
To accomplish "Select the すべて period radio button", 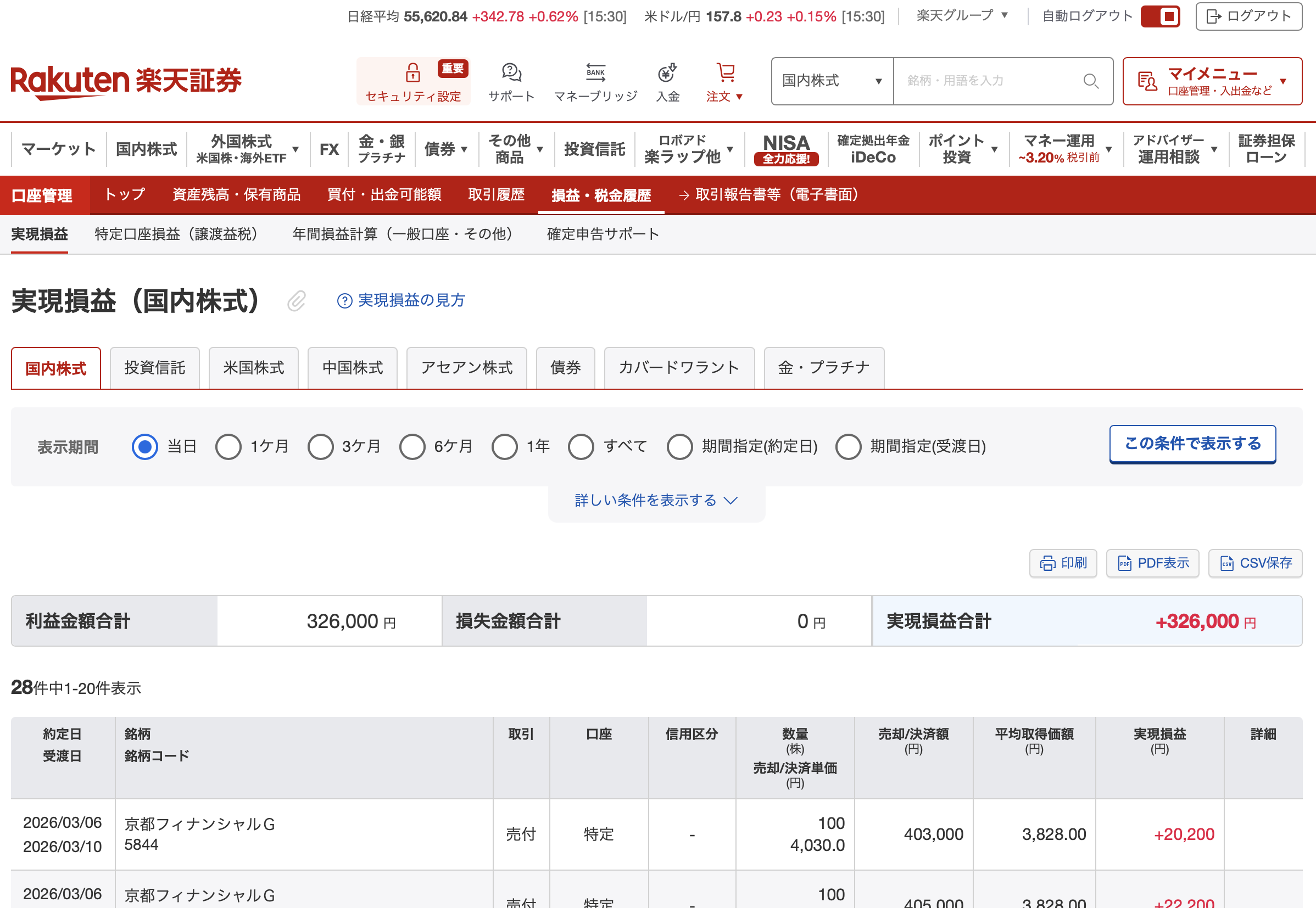I will (581, 447).
